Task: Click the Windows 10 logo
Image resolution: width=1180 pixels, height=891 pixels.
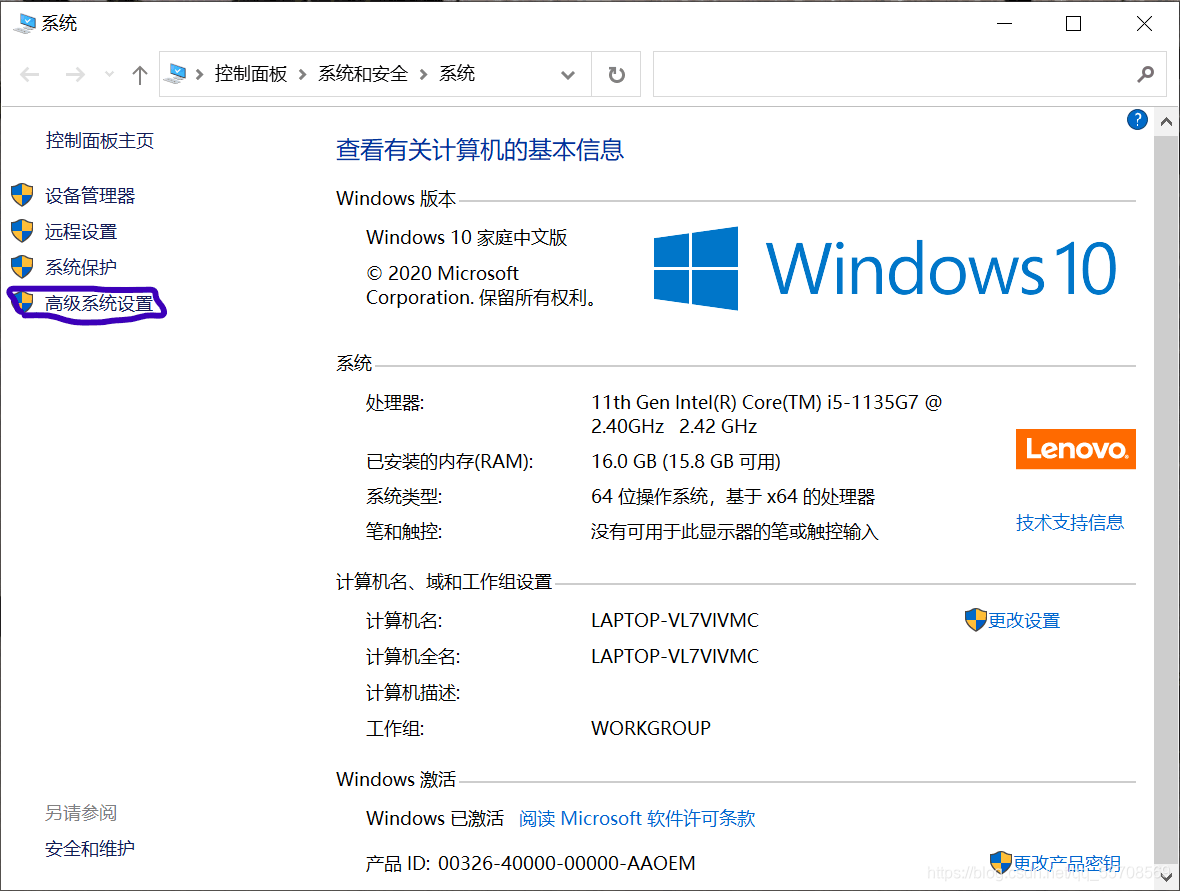Action: coord(885,268)
